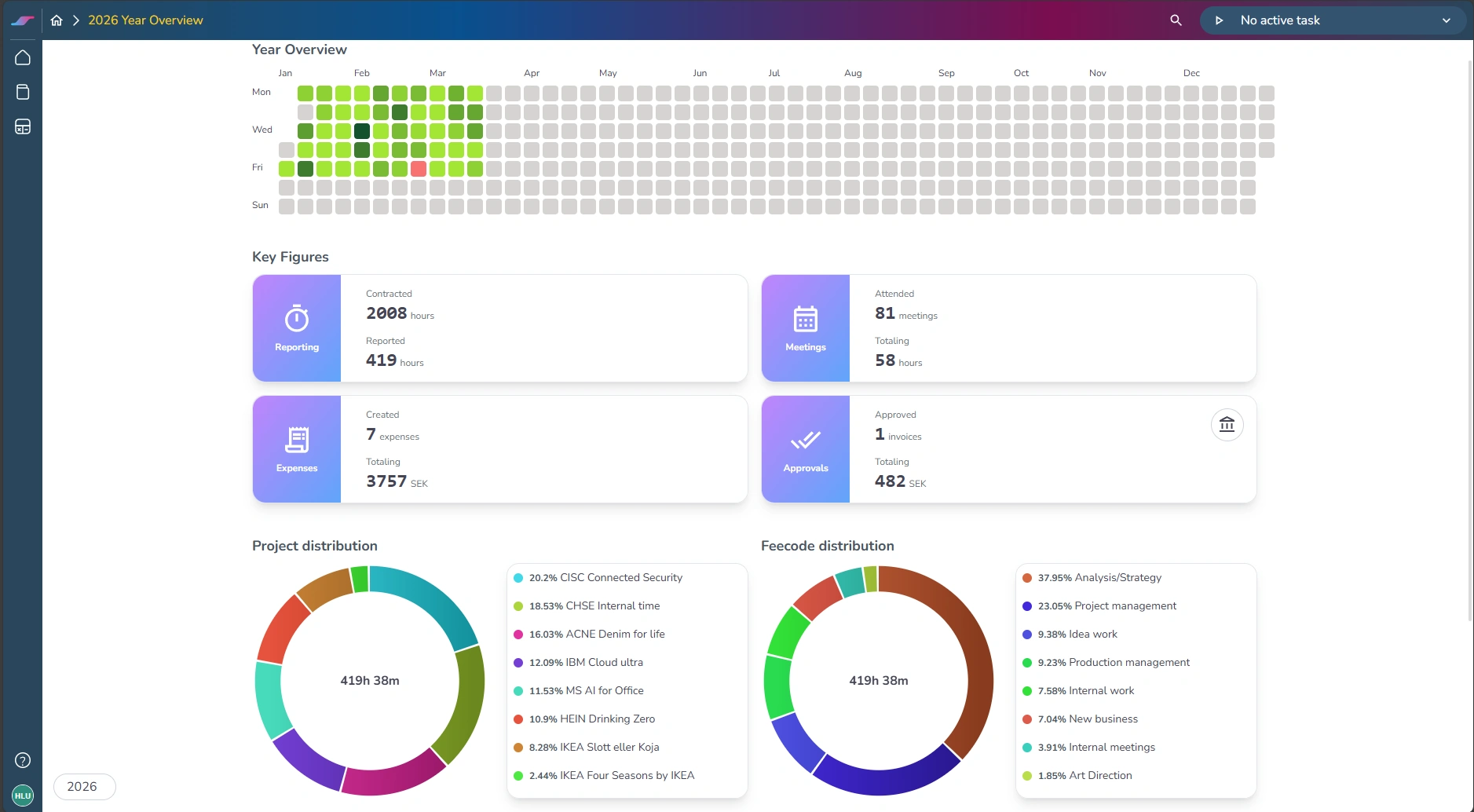1474x812 pixels.
Task: Open the dashboard layout sidebar icon
Action: coord(23,126)
